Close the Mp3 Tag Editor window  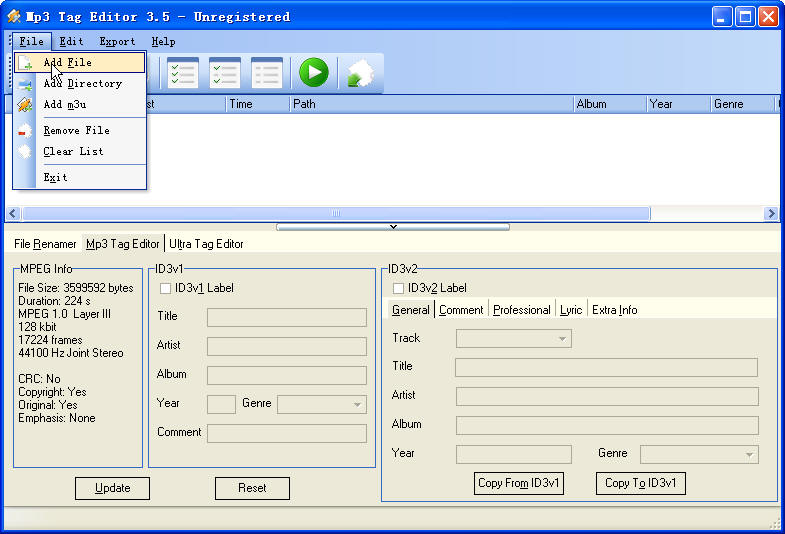pos(768,17)
